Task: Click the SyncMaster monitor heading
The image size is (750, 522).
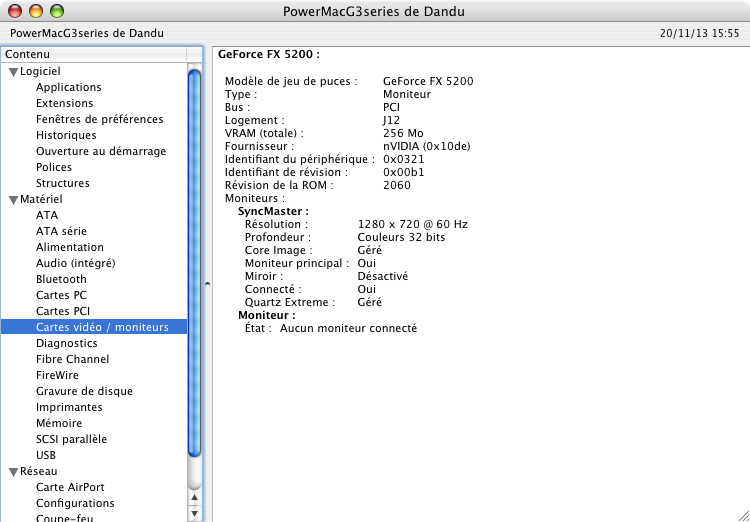Action: click(x=273, y=211)
